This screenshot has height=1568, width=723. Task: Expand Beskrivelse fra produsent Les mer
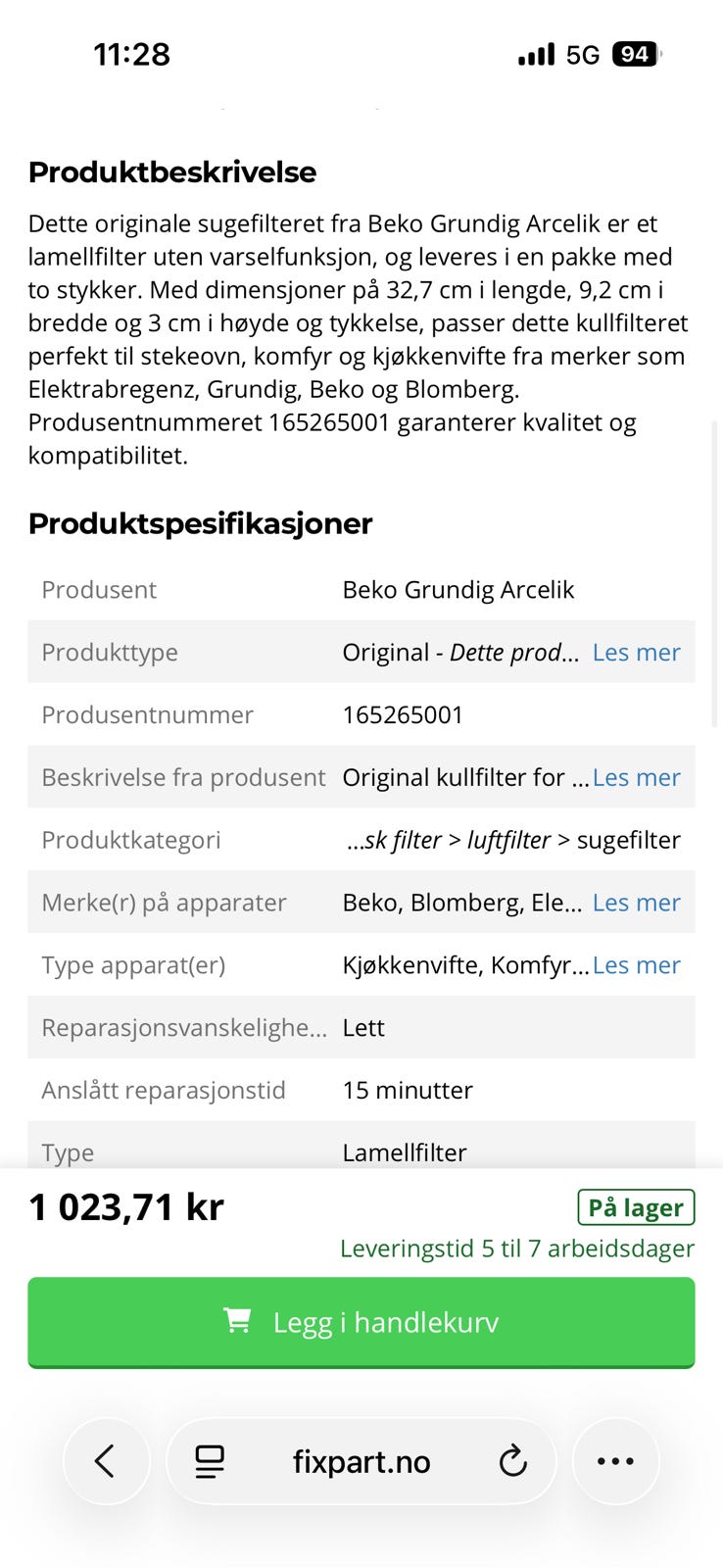coord(636,778)
